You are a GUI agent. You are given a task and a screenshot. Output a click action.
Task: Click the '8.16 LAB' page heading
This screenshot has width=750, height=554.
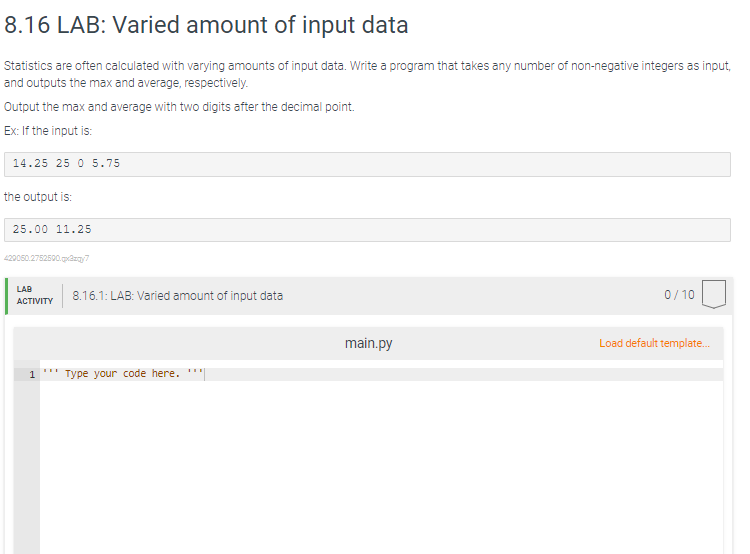click(x=207, y=25)
